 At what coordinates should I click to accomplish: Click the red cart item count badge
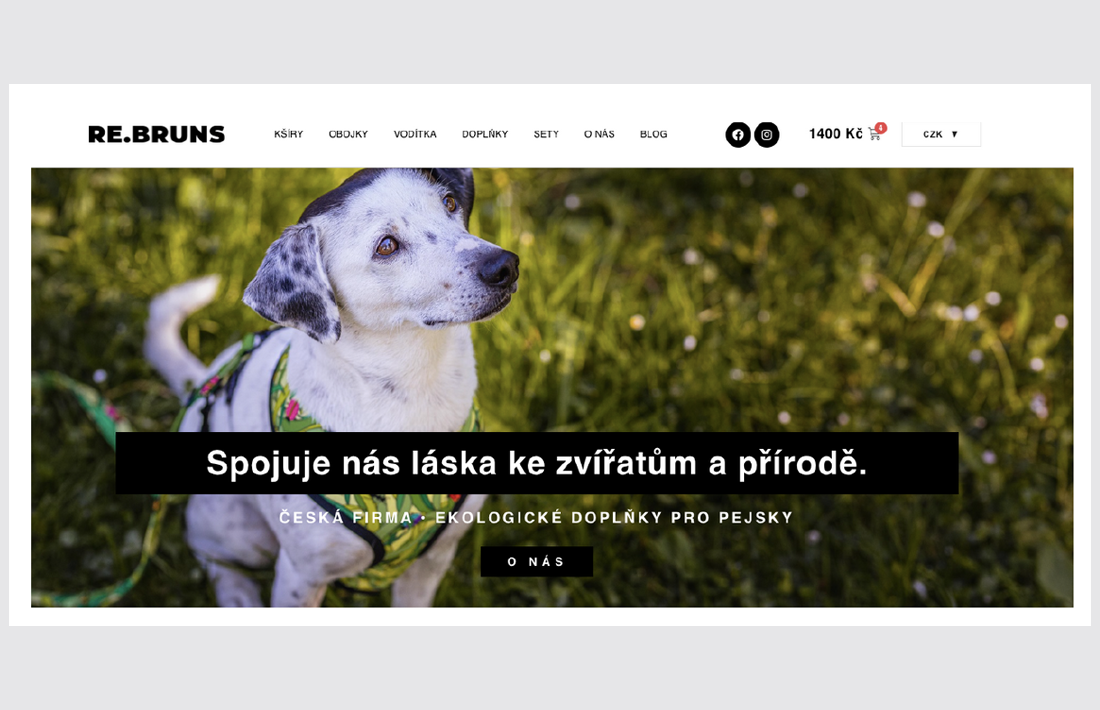coord(881,128)
